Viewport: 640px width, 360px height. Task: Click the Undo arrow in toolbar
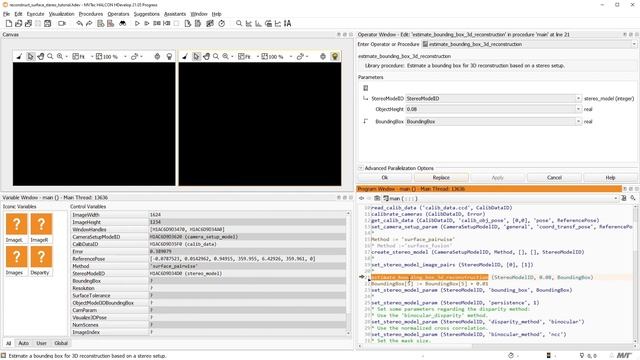click(x=80, y=24)
